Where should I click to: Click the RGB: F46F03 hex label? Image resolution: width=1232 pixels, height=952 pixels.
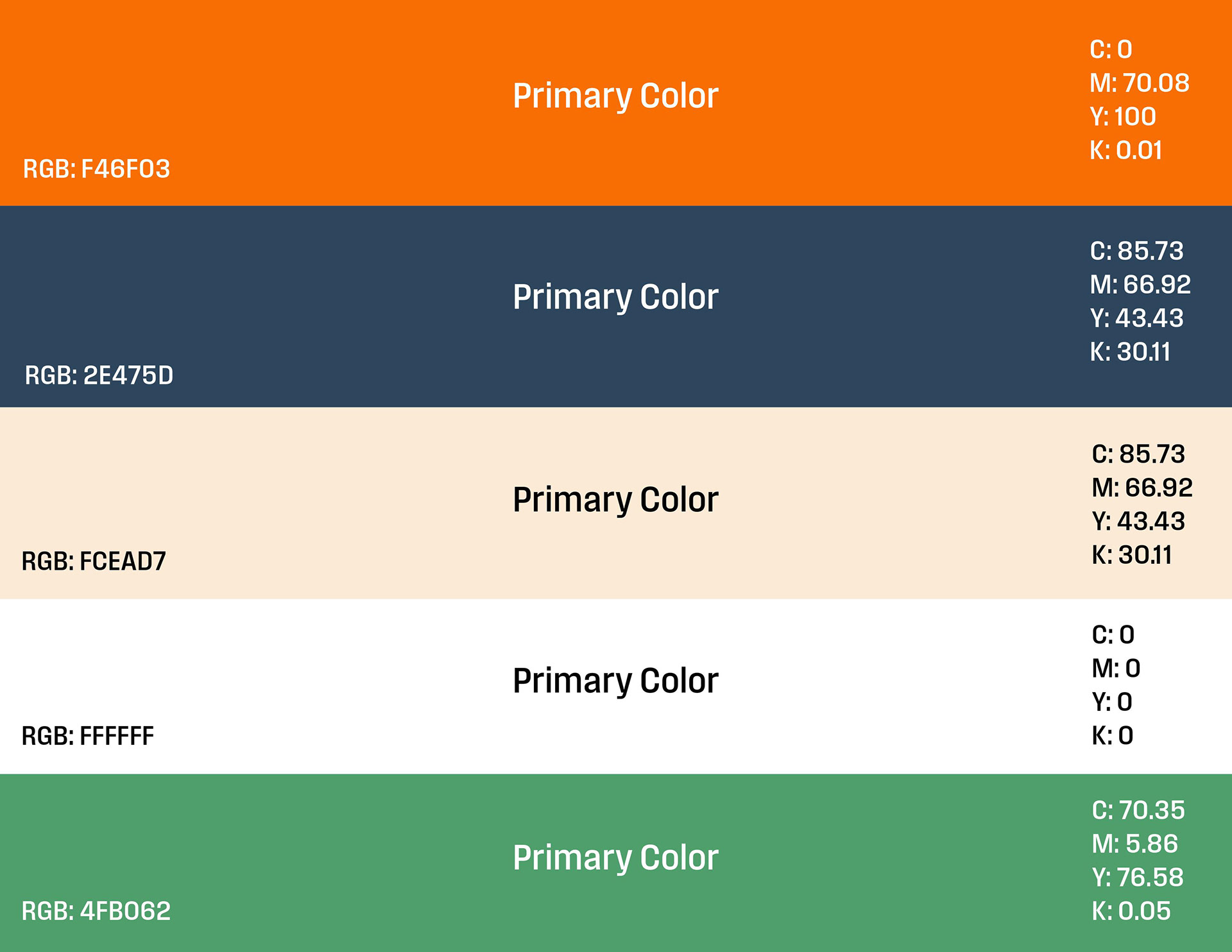point(96,169)
